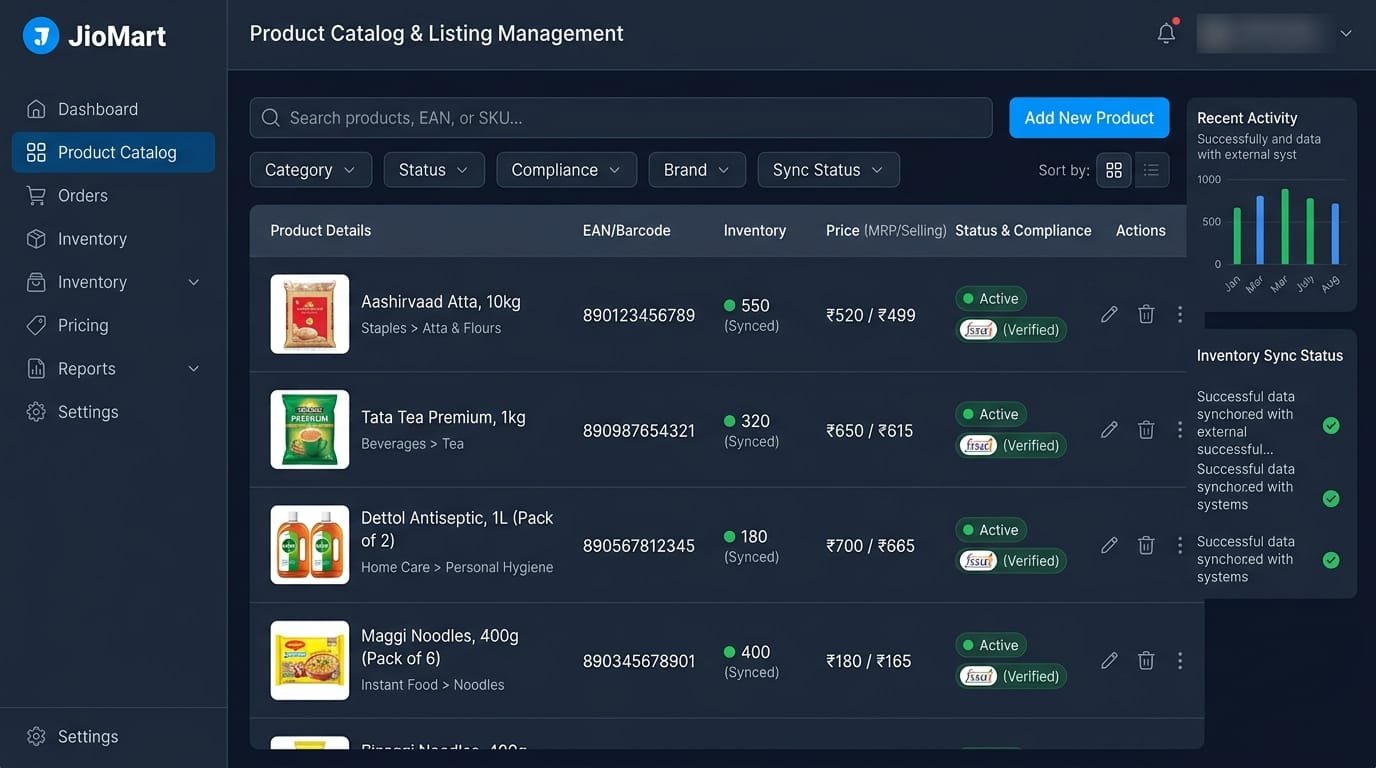Switch to grid view layout
The image size is (1376, 768).
click(1114, 170)
